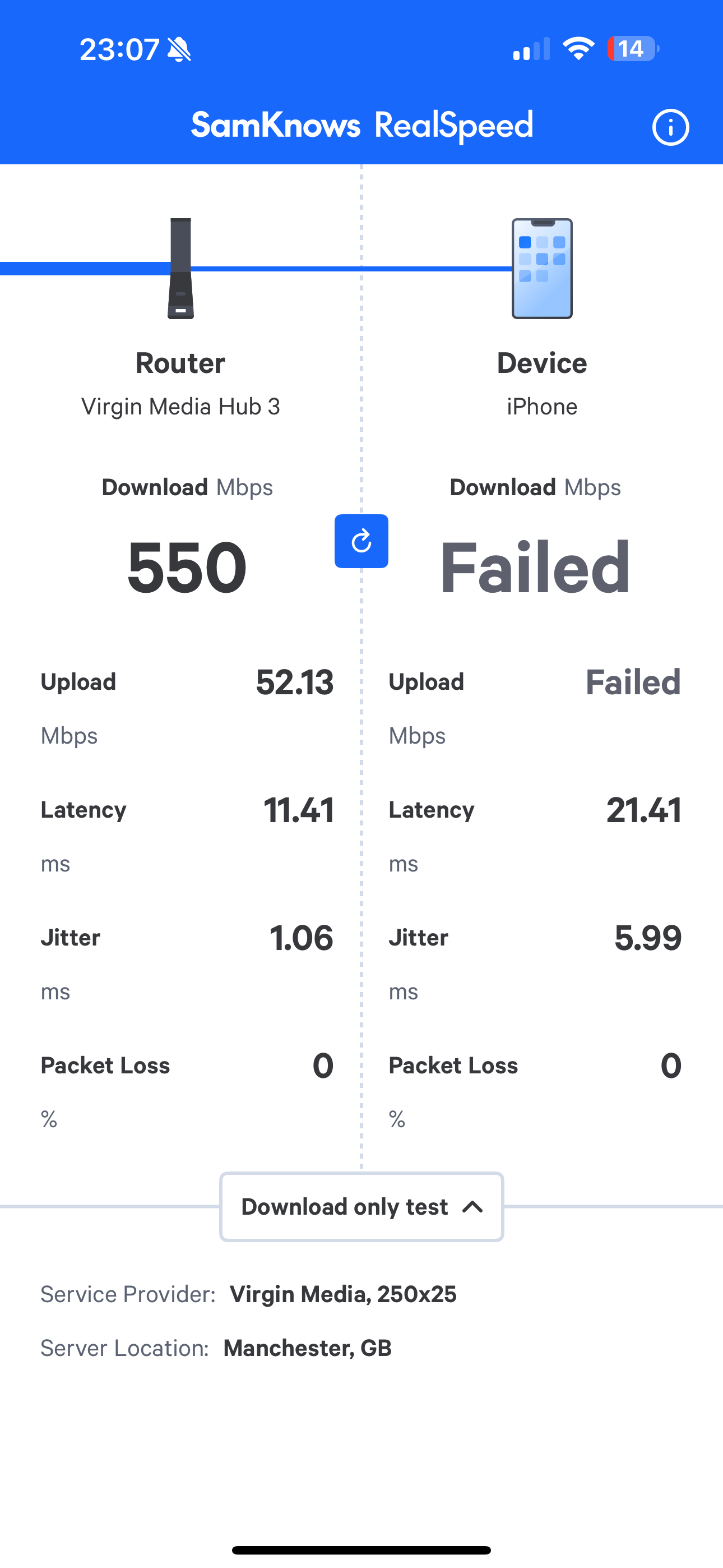
Task: Tap the device download Failed result
Action: pyautogui.click(x=535, y=568)
